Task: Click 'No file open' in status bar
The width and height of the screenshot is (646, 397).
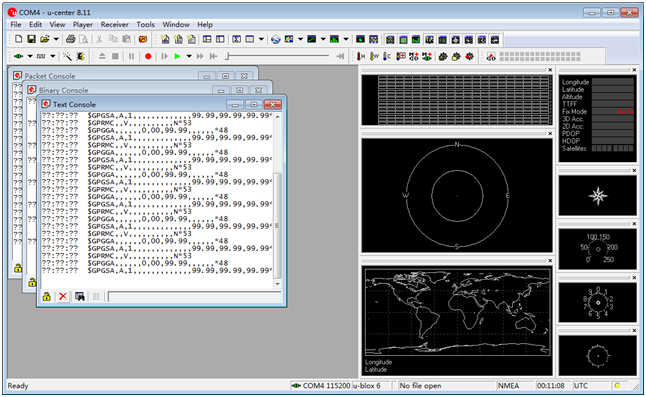Action: 420,386
